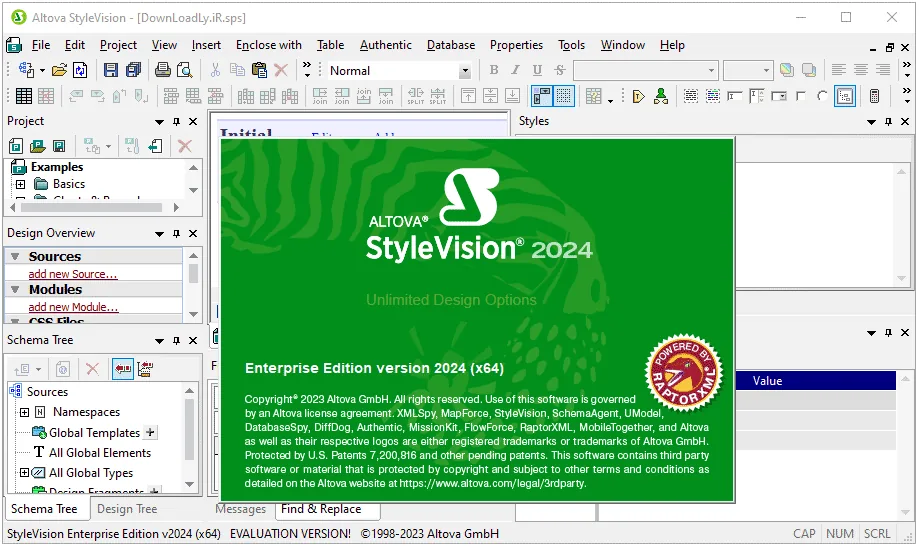Image resolution: width=919 pixels, height=546 pixels.
Task: Click the insert checkbox control icon
Action: 801,96
